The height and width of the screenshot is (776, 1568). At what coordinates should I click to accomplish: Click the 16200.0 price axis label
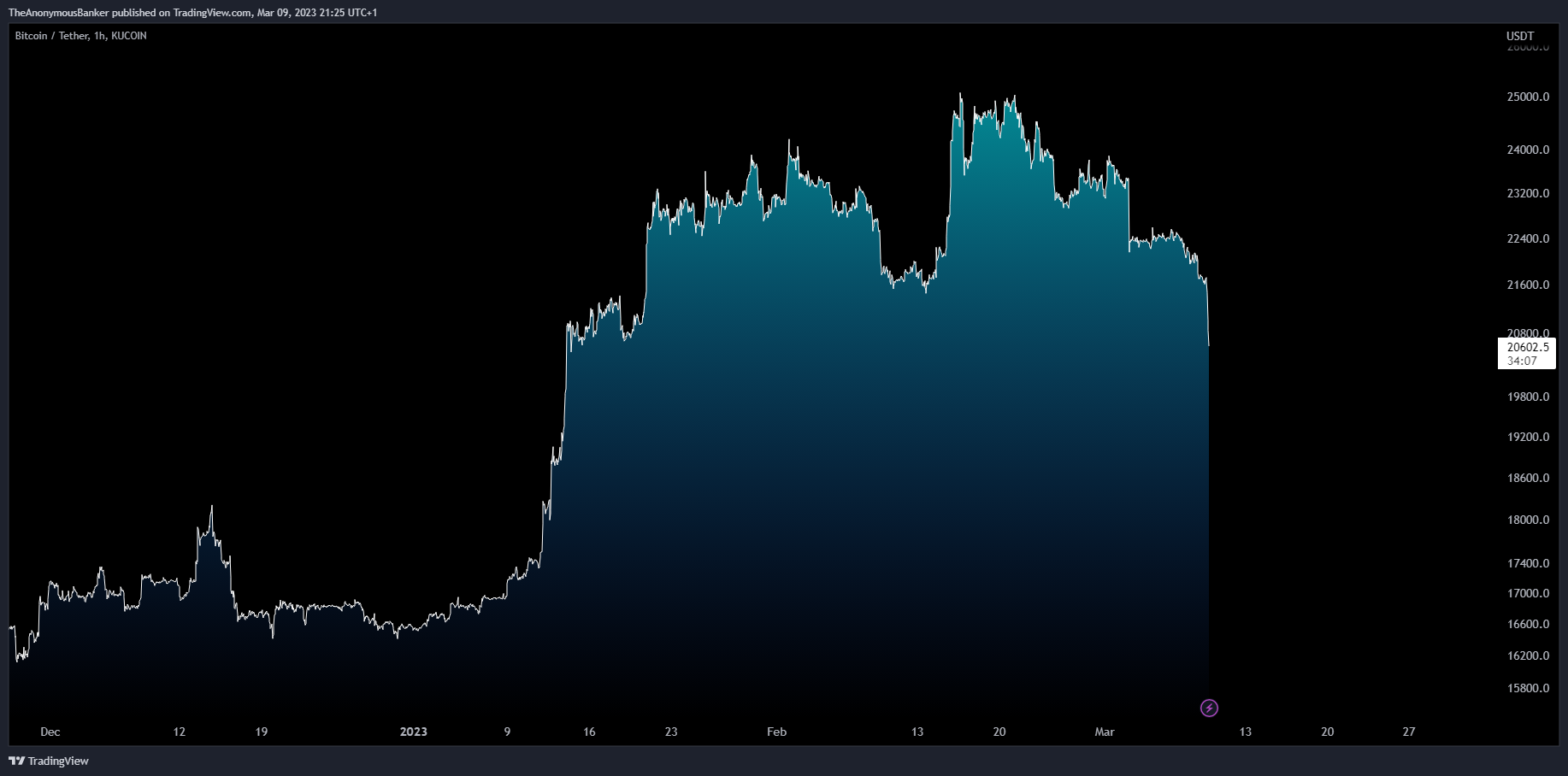(x=1528, y=655)
